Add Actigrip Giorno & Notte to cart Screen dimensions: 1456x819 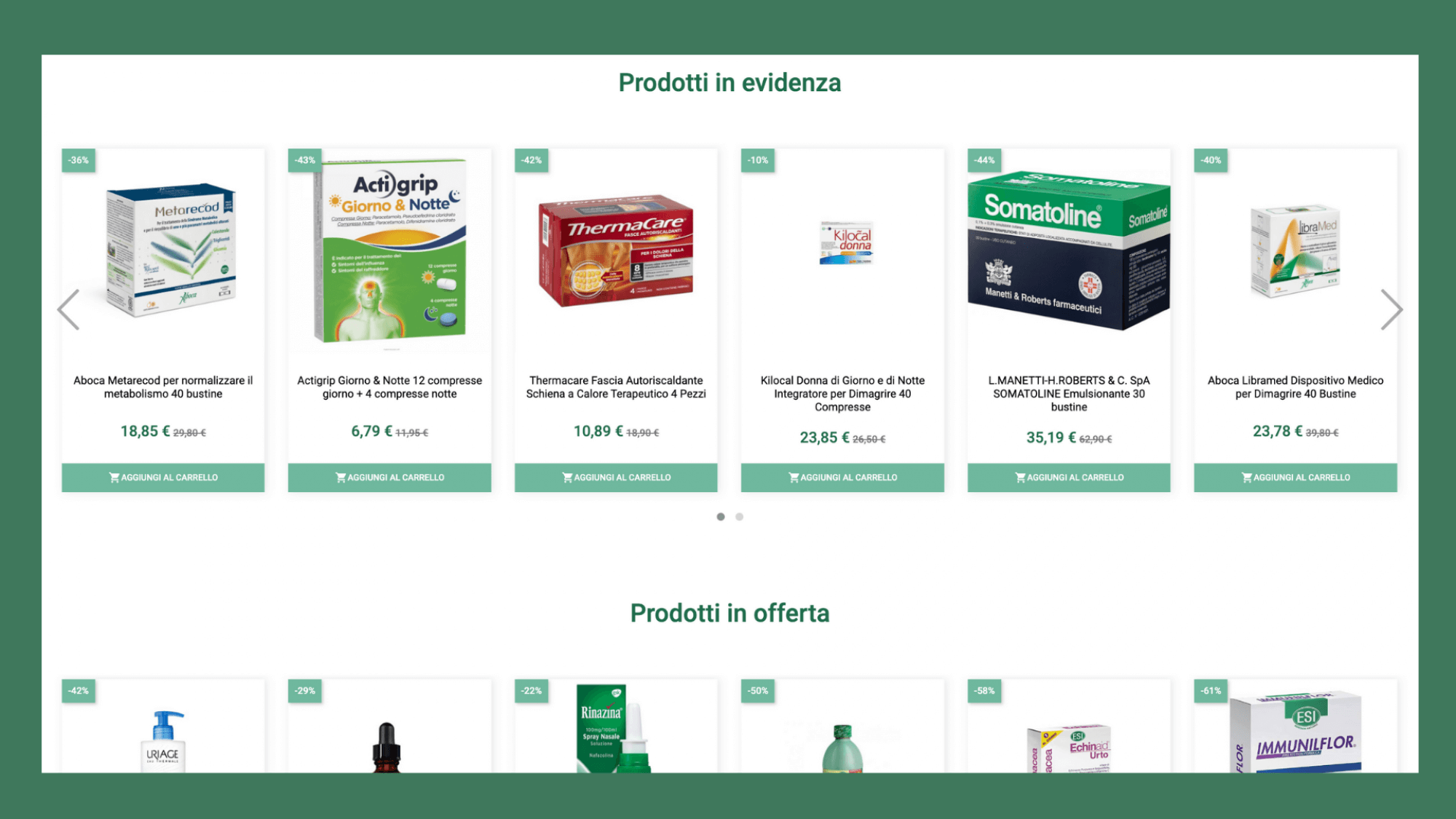[389, 478]
